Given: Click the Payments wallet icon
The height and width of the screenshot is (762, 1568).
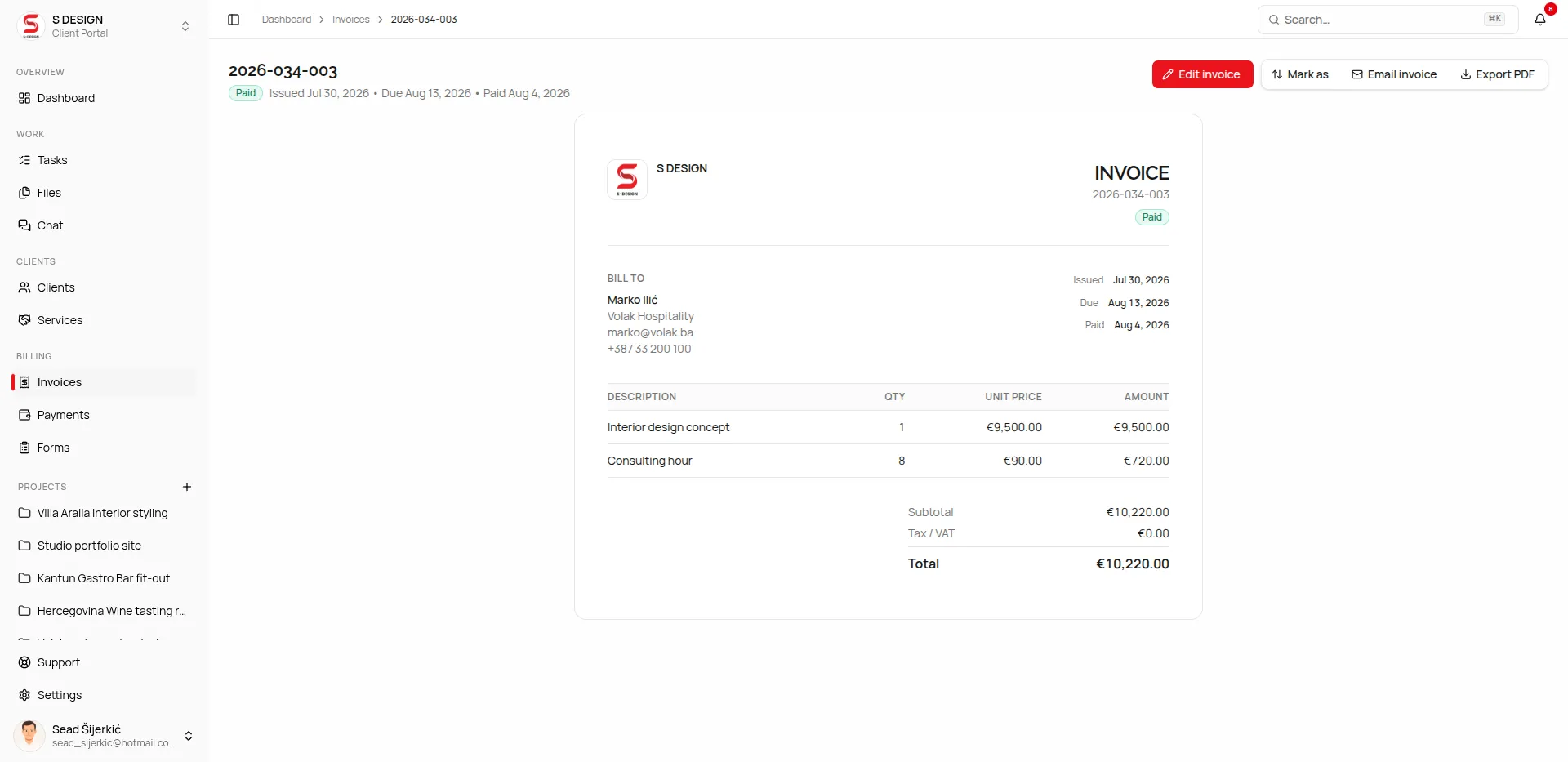Looking at the screenshot, I should point(24,415).
